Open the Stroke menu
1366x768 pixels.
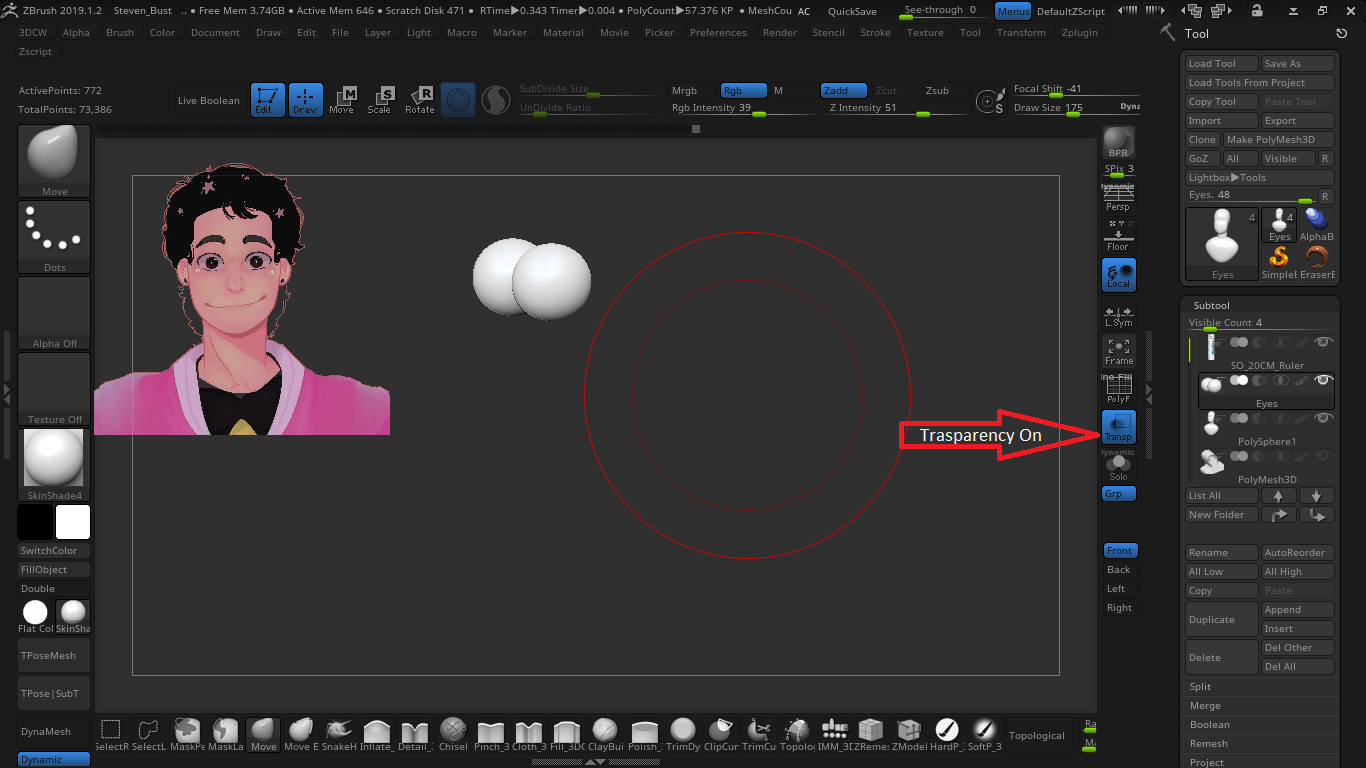(875, 32)
